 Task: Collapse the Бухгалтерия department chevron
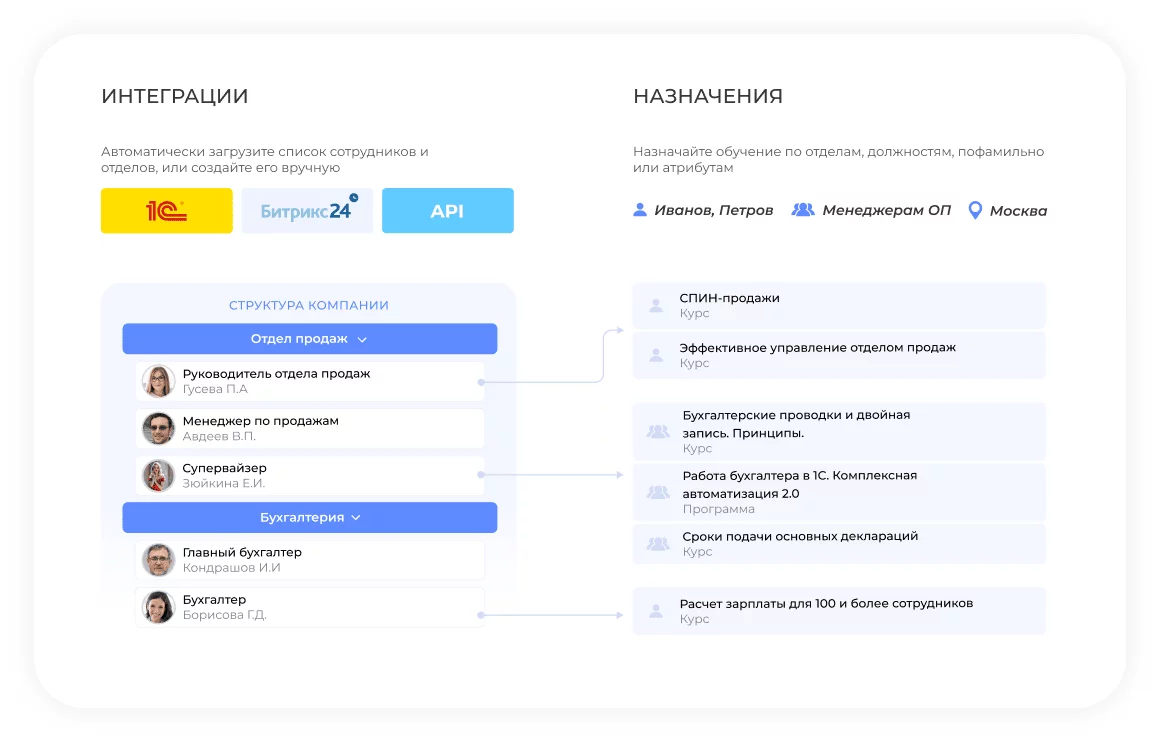356,518
